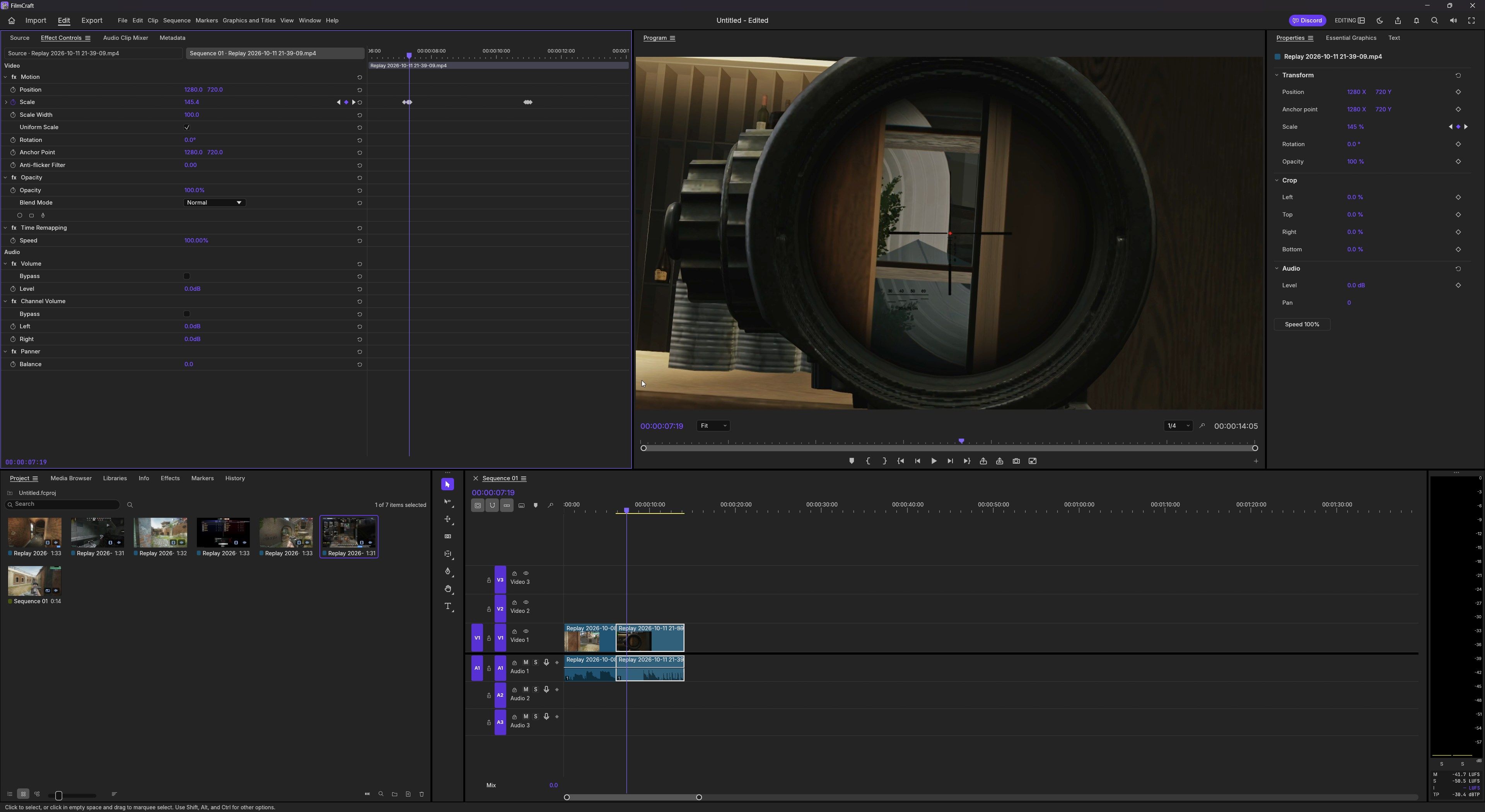Adjust the Project thumbnail size slider
The height and width of the screenshot is (812, 1485).
click(59, 796)
